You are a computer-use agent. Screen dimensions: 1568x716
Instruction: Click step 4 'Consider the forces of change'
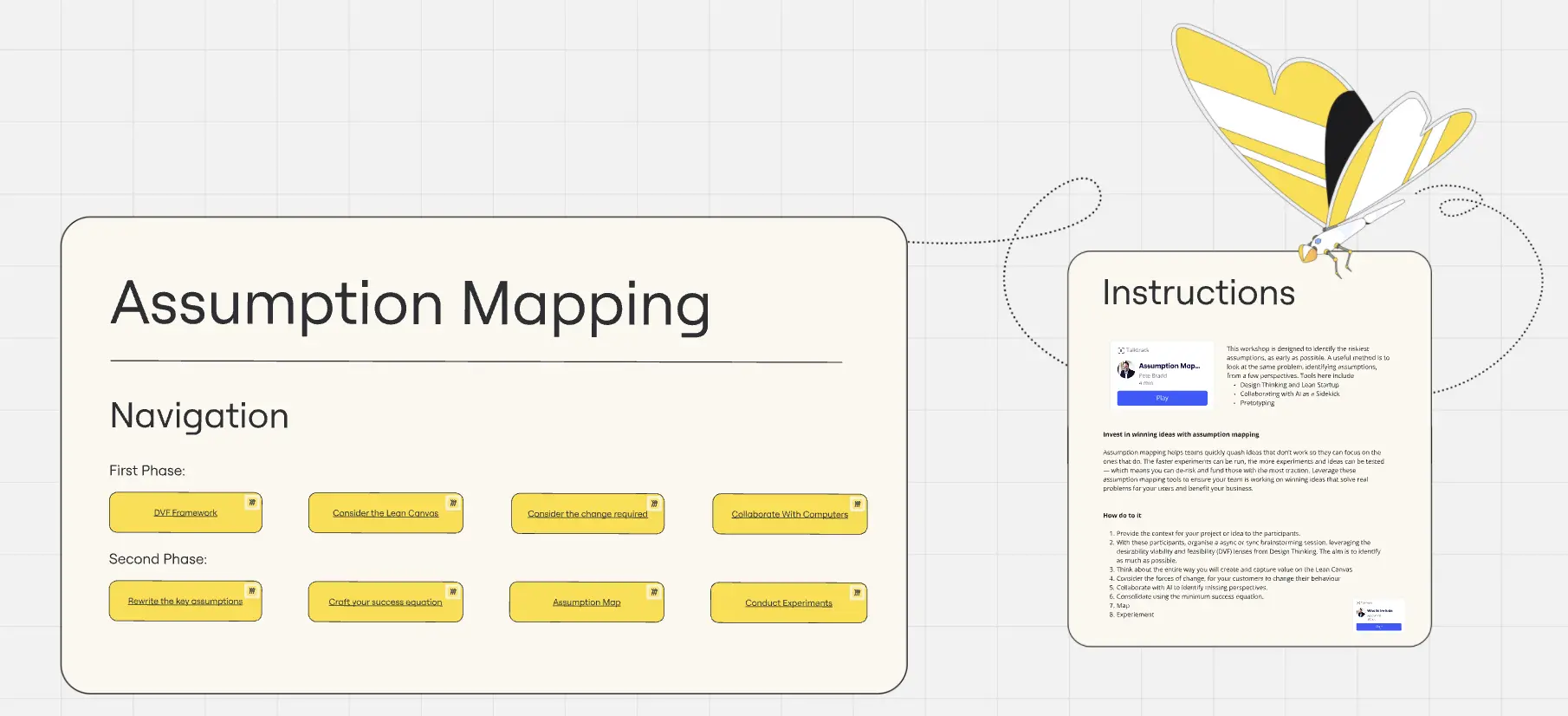pyautogui.click(x=1228, y=578)
